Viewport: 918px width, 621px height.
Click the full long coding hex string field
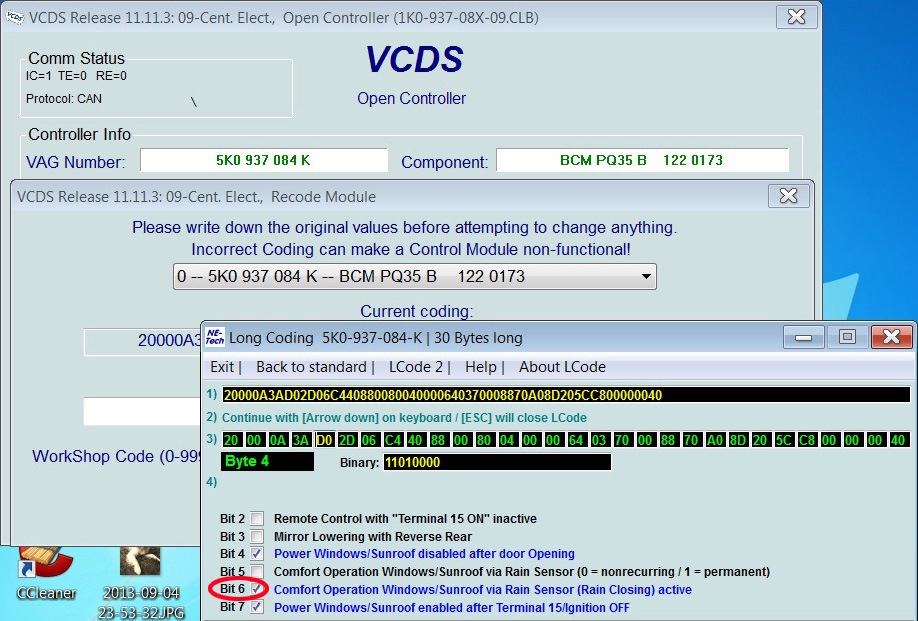click(x=566, y=395)
